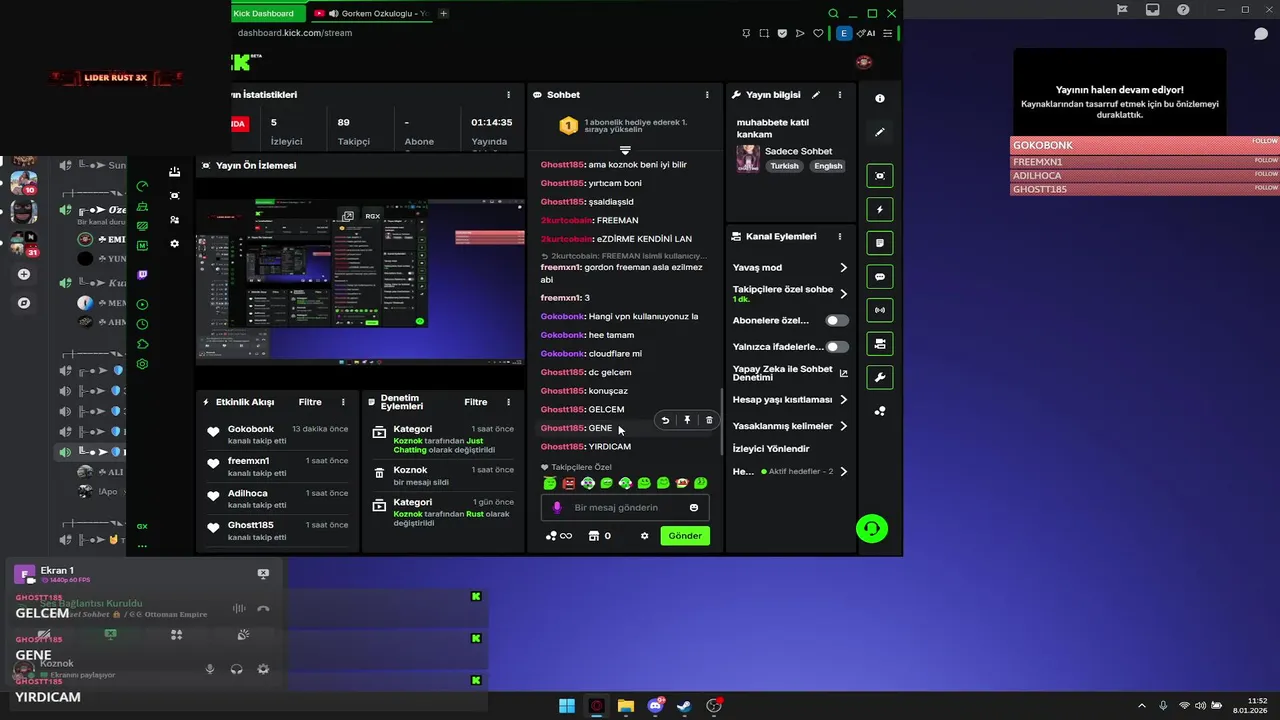Viewport: 1280px width, 720px height.
Task: Click the pencil icon in the right rail
Action: pos(880,132)
